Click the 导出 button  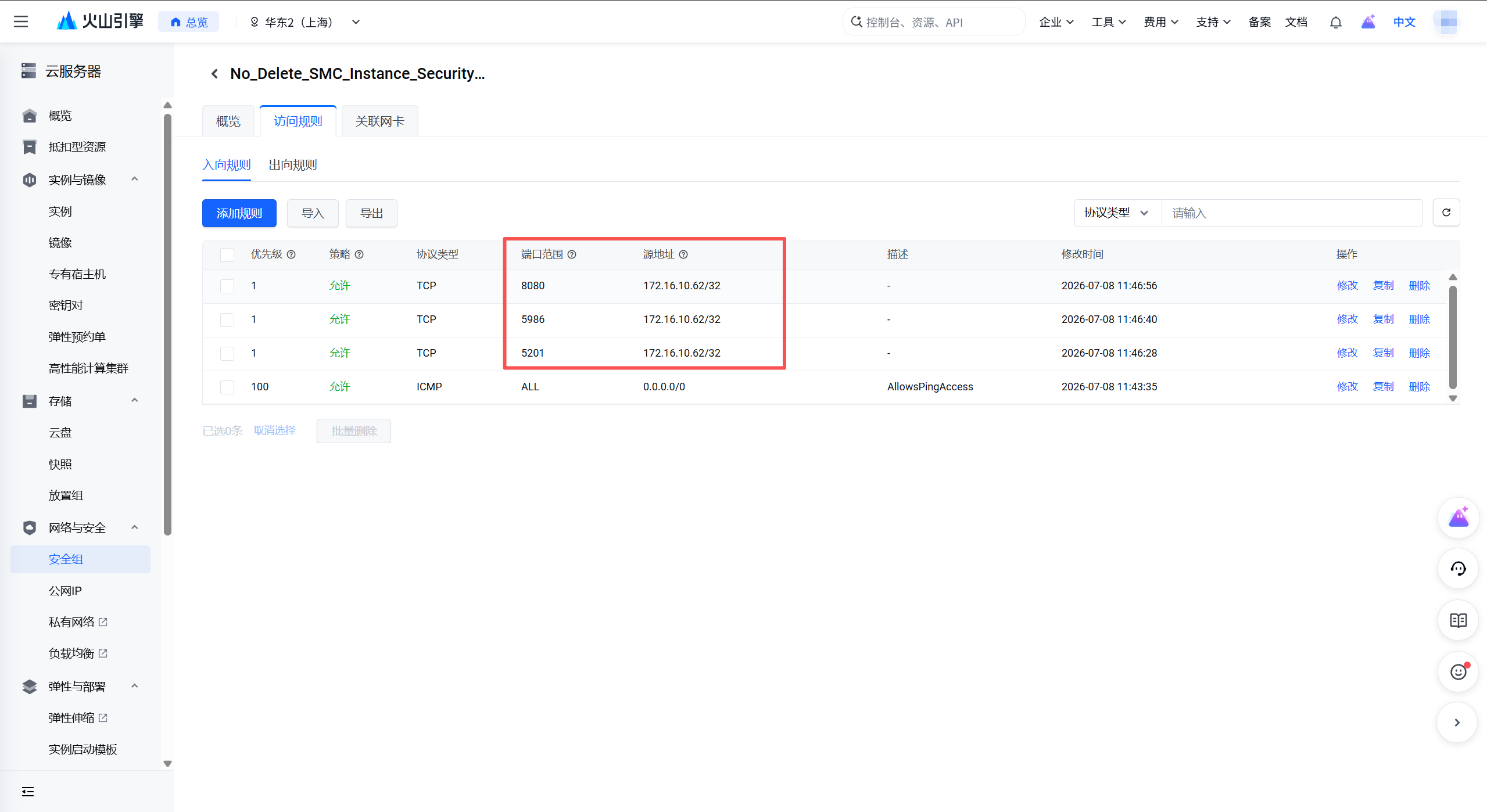(371, 213)
